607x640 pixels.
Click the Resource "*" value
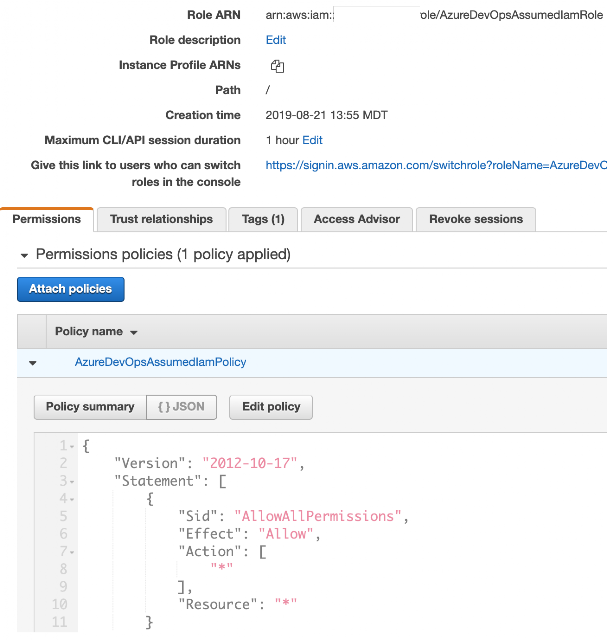tap(286, 603)
